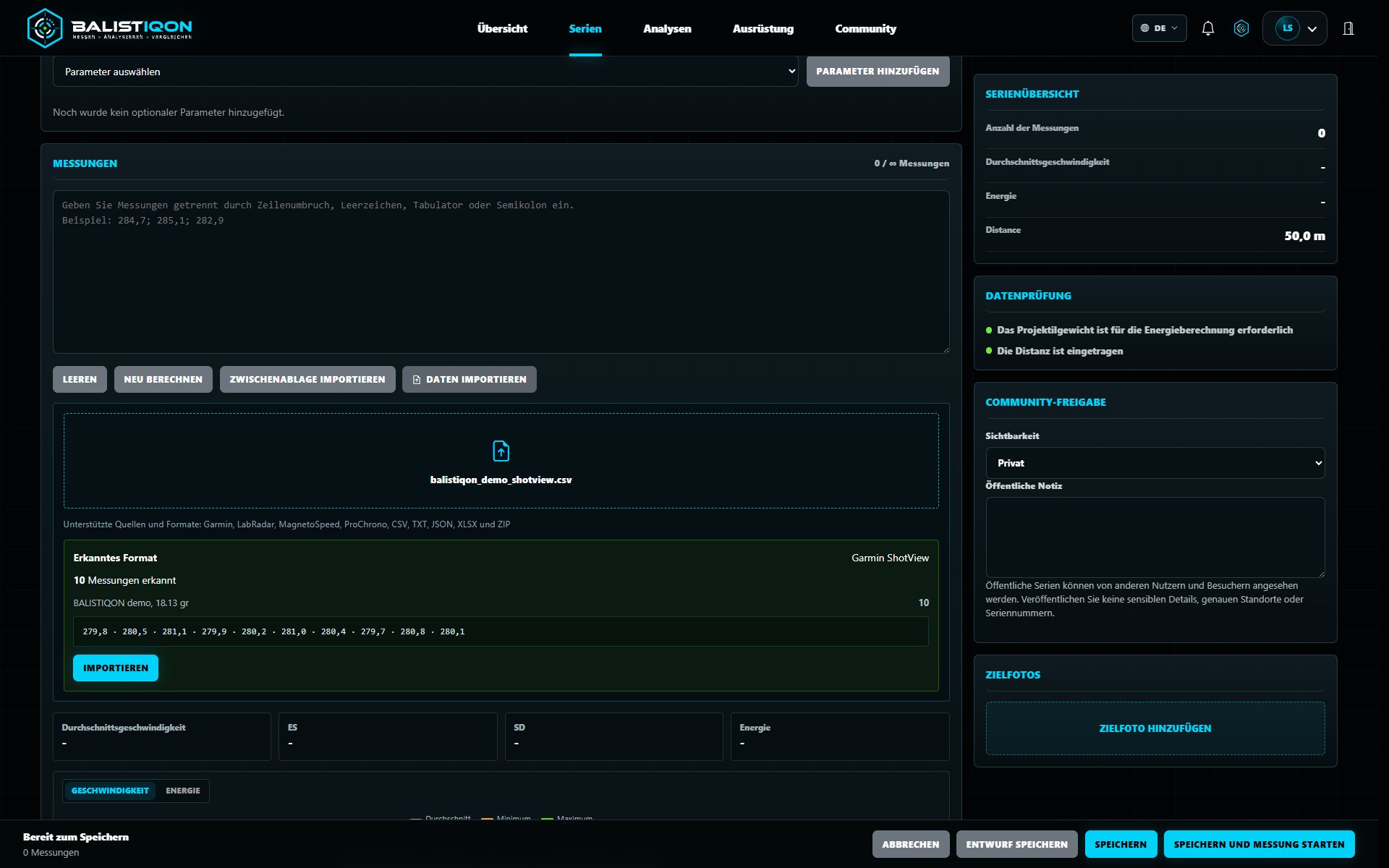
Task: Select the Geschwindigkeit chart toggle
Action: [110, 791]
